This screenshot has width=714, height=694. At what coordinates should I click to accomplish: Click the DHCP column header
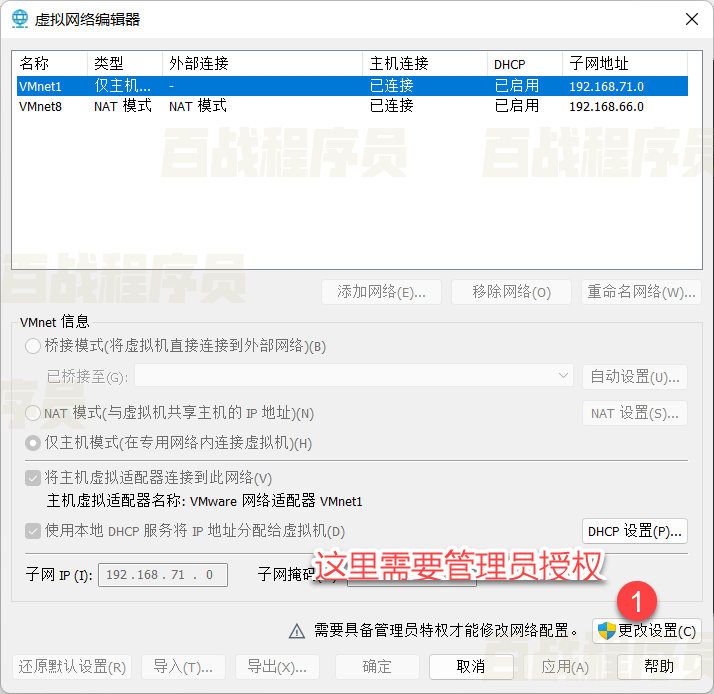click(525, 63)
